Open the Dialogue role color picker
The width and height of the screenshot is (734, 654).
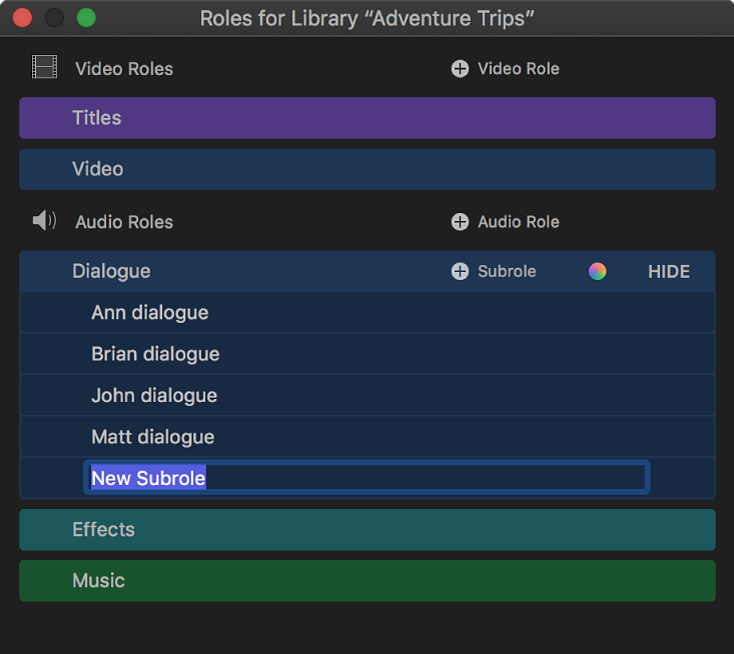click(597, 272)
